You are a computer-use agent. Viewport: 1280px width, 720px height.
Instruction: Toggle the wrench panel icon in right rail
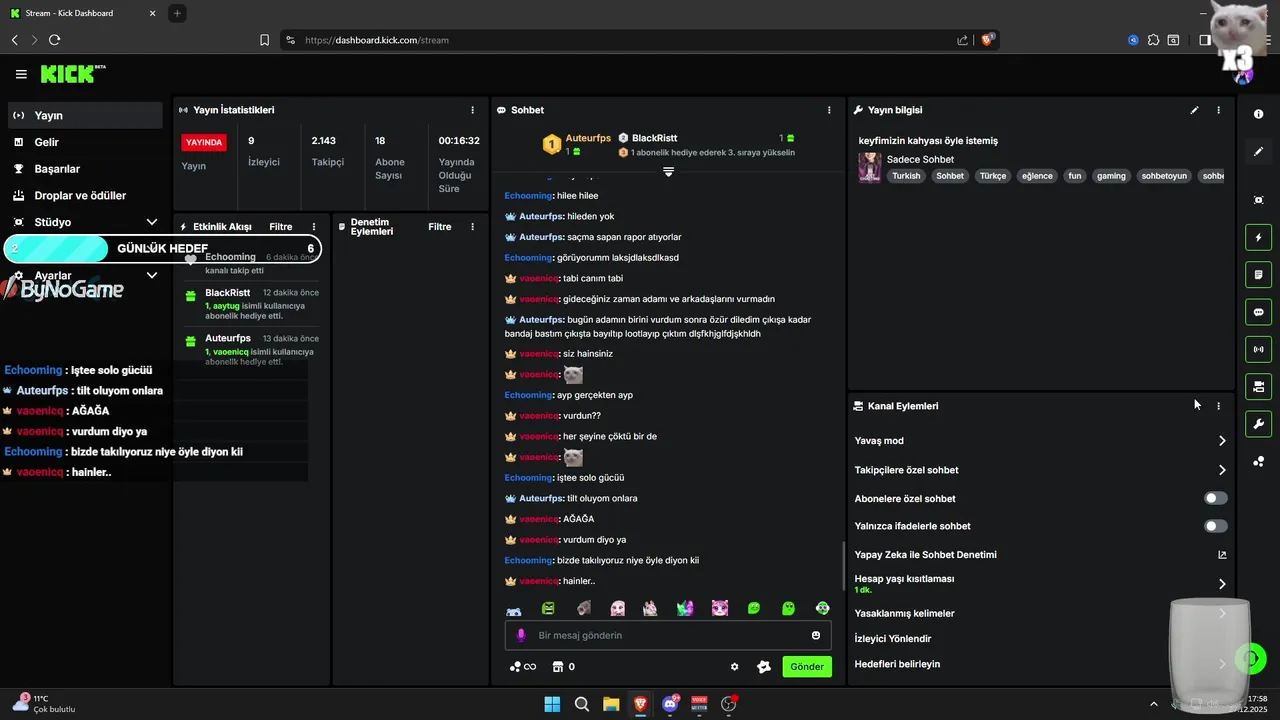point(1259,424)
